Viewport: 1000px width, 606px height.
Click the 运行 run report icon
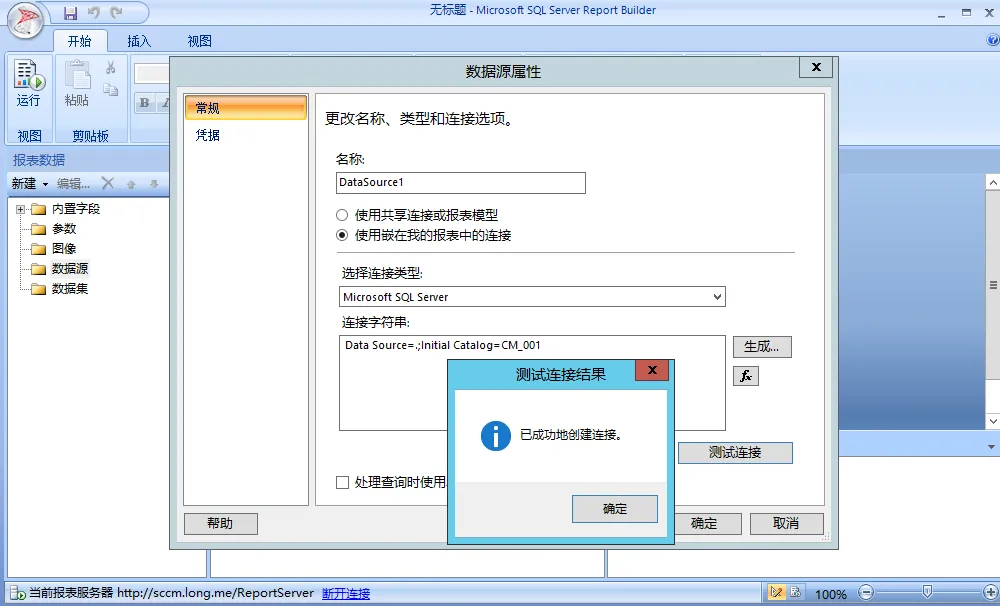29,74
